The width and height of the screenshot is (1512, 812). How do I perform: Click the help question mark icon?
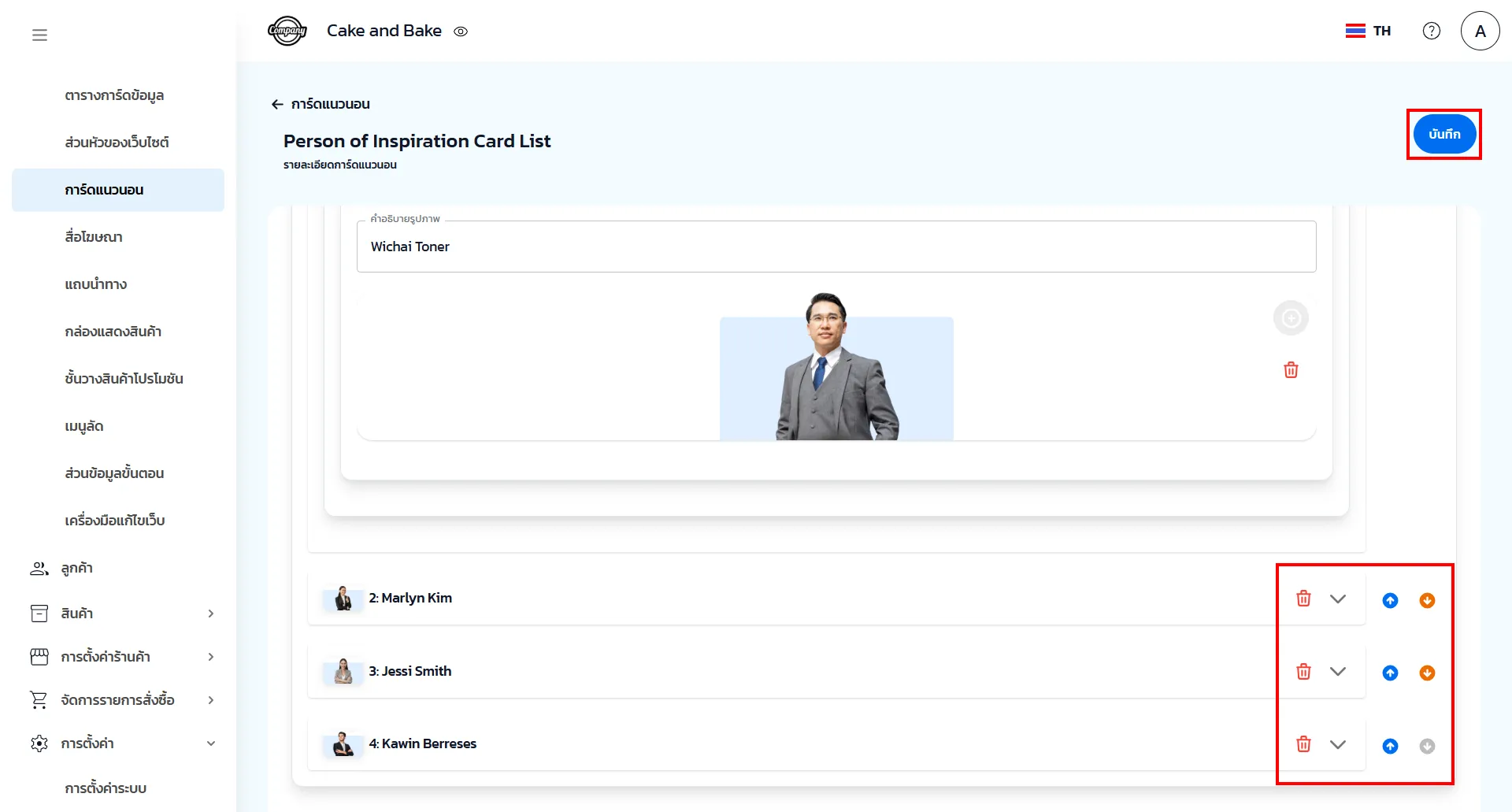1431,31
